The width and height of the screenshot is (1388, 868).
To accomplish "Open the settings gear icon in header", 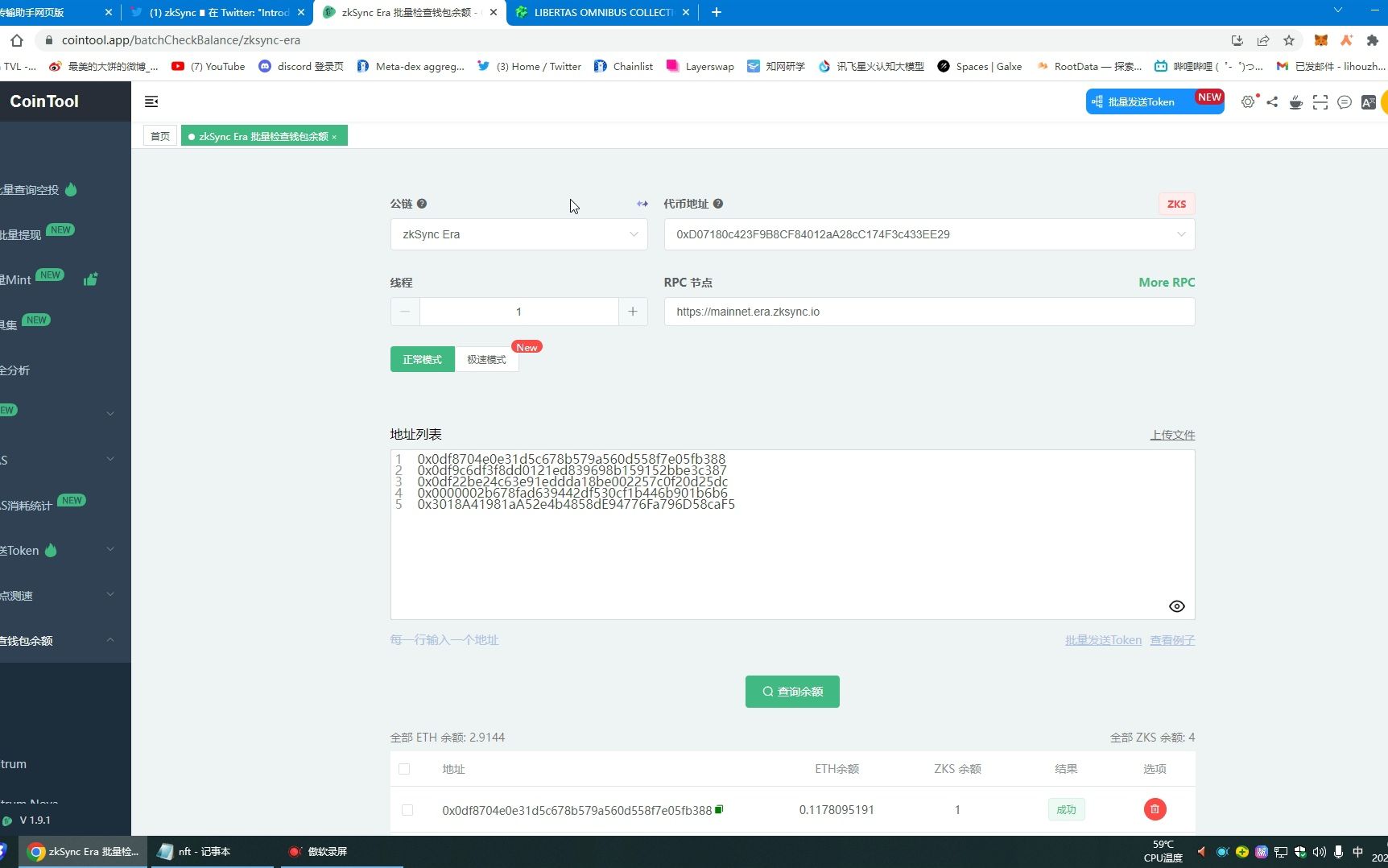I will [x=1248, y=101].
